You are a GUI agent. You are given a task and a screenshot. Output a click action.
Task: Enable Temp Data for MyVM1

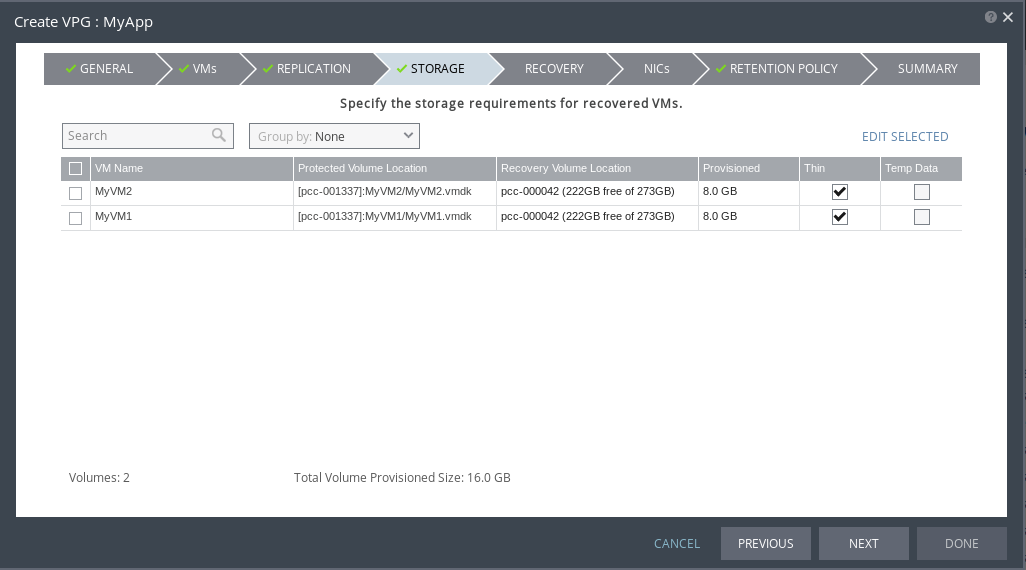(x=922, y=217)
